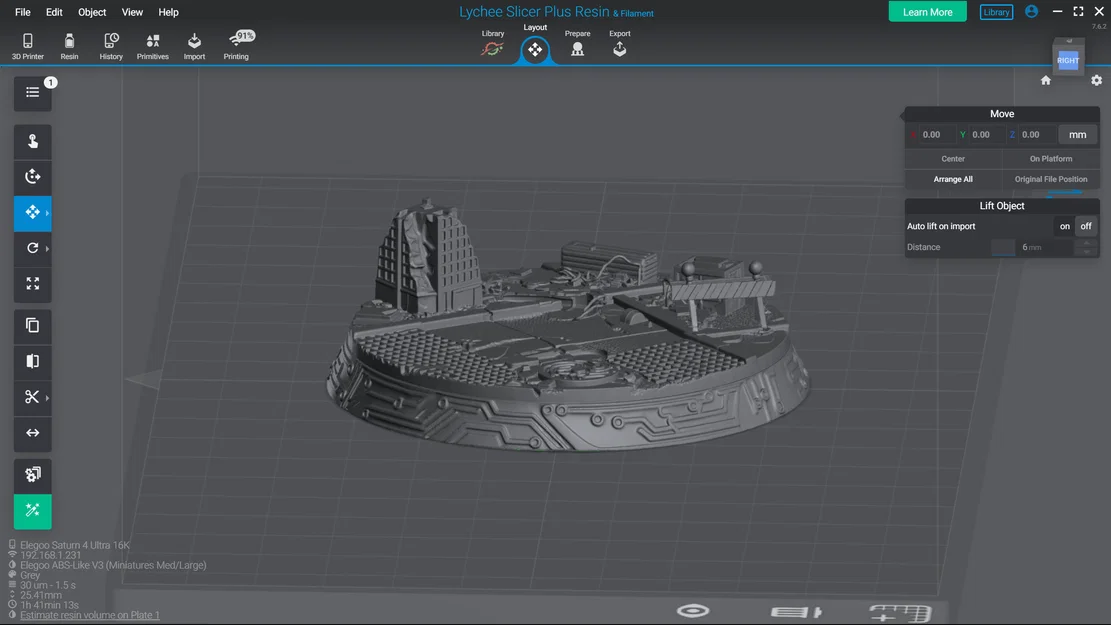Open the Object menu
1111x625 pixels.
click(x=92, y=12)
